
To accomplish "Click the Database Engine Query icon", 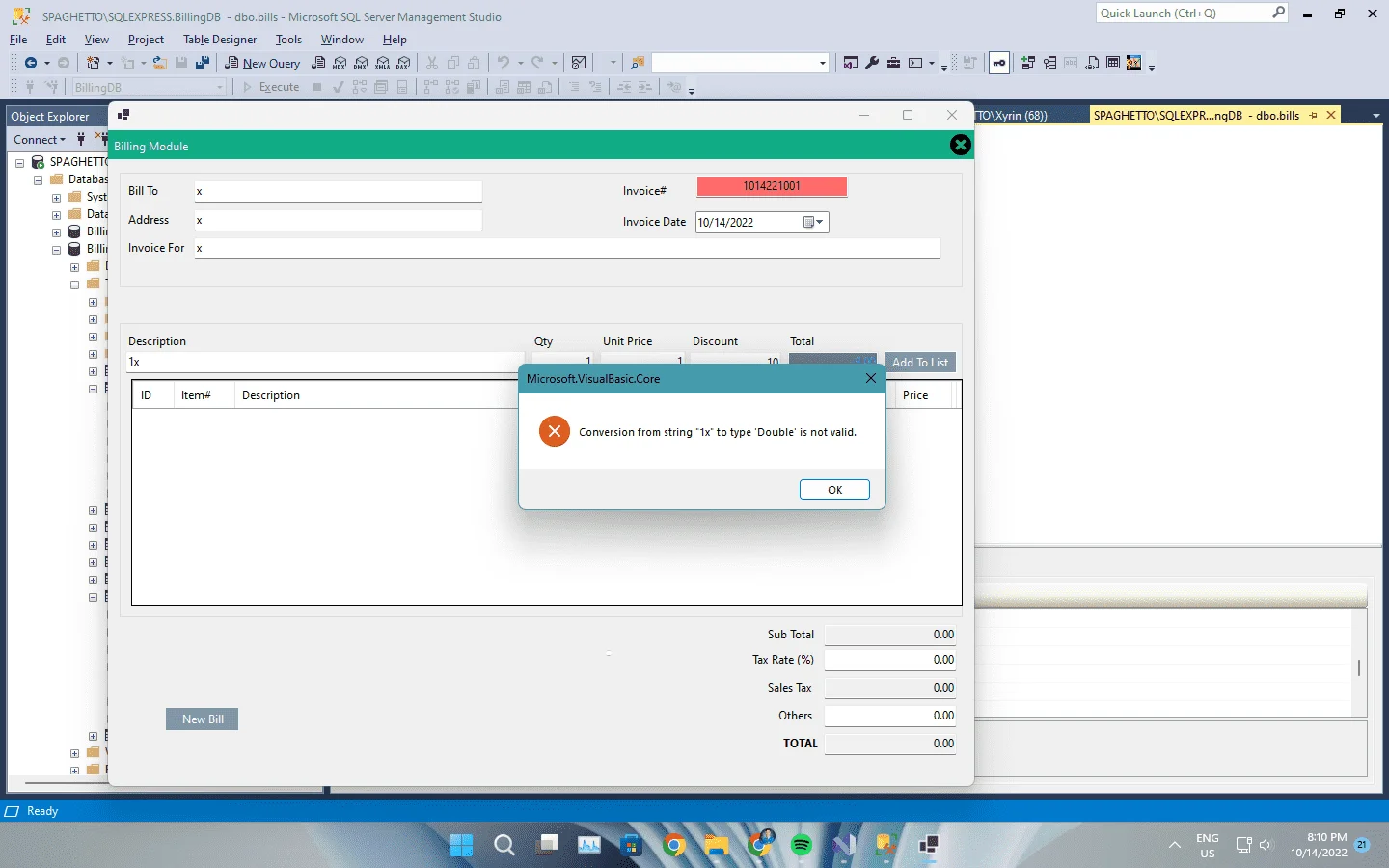I will pos(318,63).
